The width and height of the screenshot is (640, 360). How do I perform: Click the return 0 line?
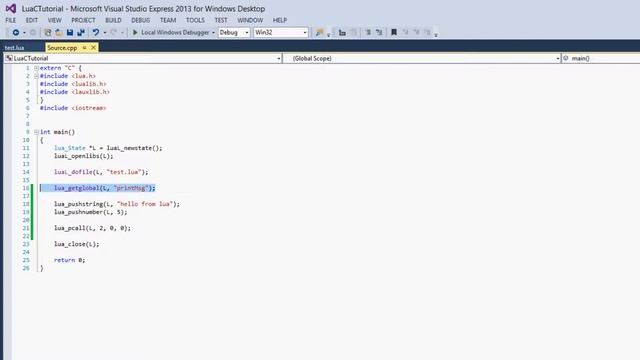tap(69, 260)
